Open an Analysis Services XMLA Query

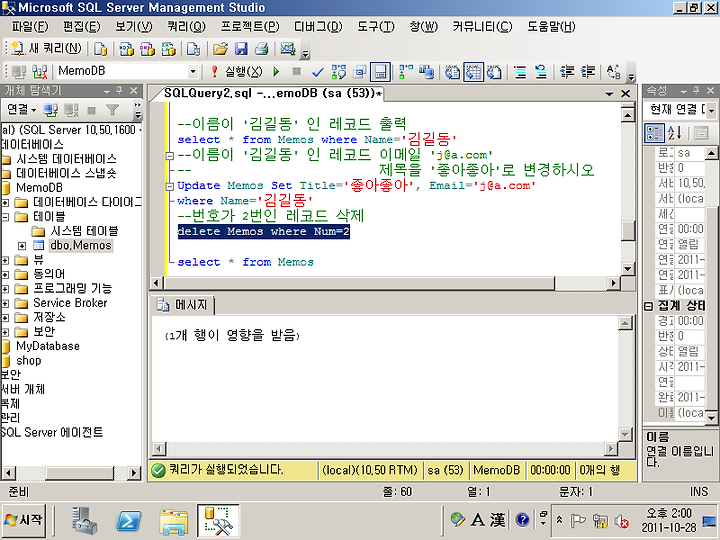point(169,49)
